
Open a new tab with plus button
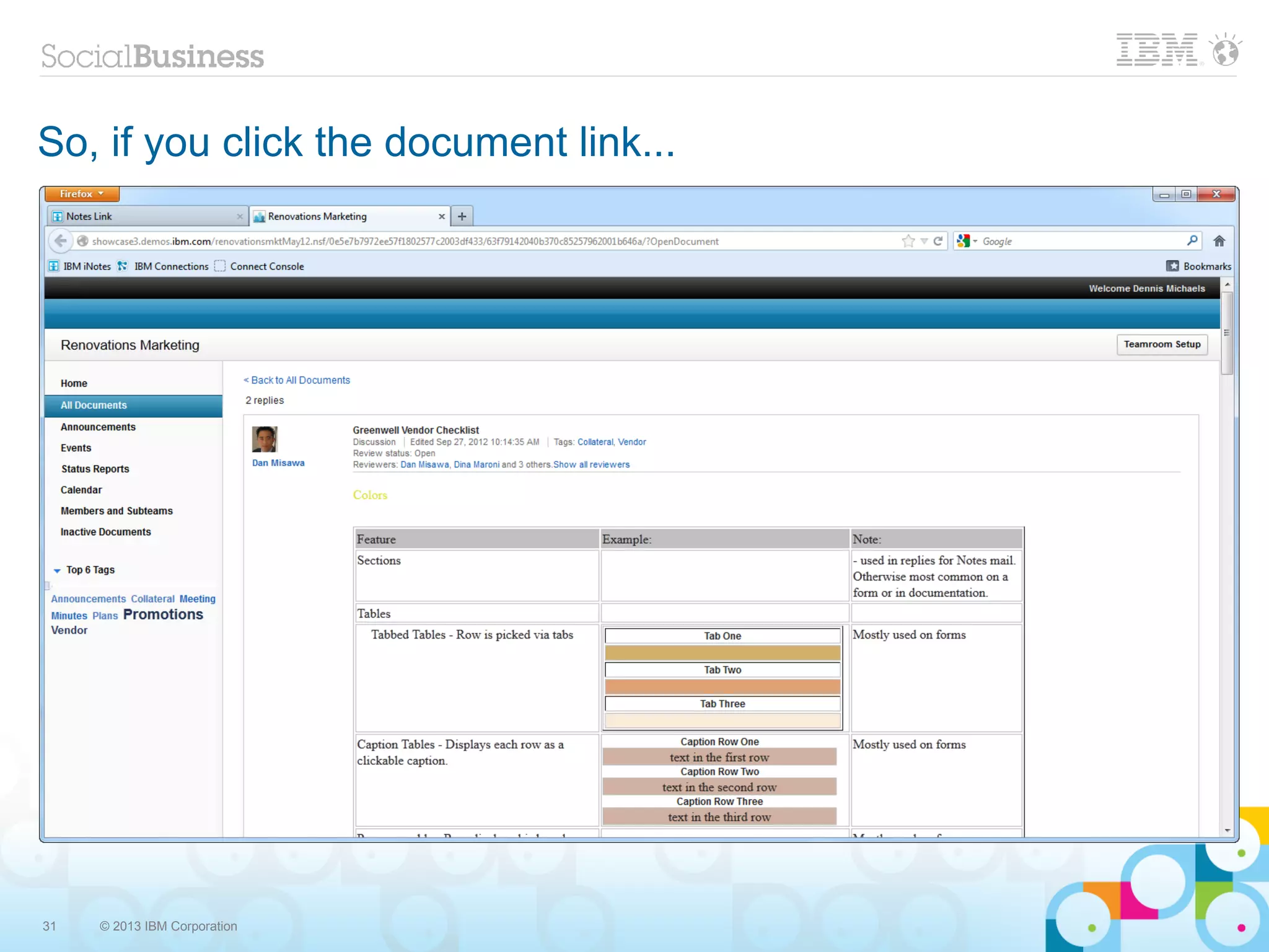(462, 216)
